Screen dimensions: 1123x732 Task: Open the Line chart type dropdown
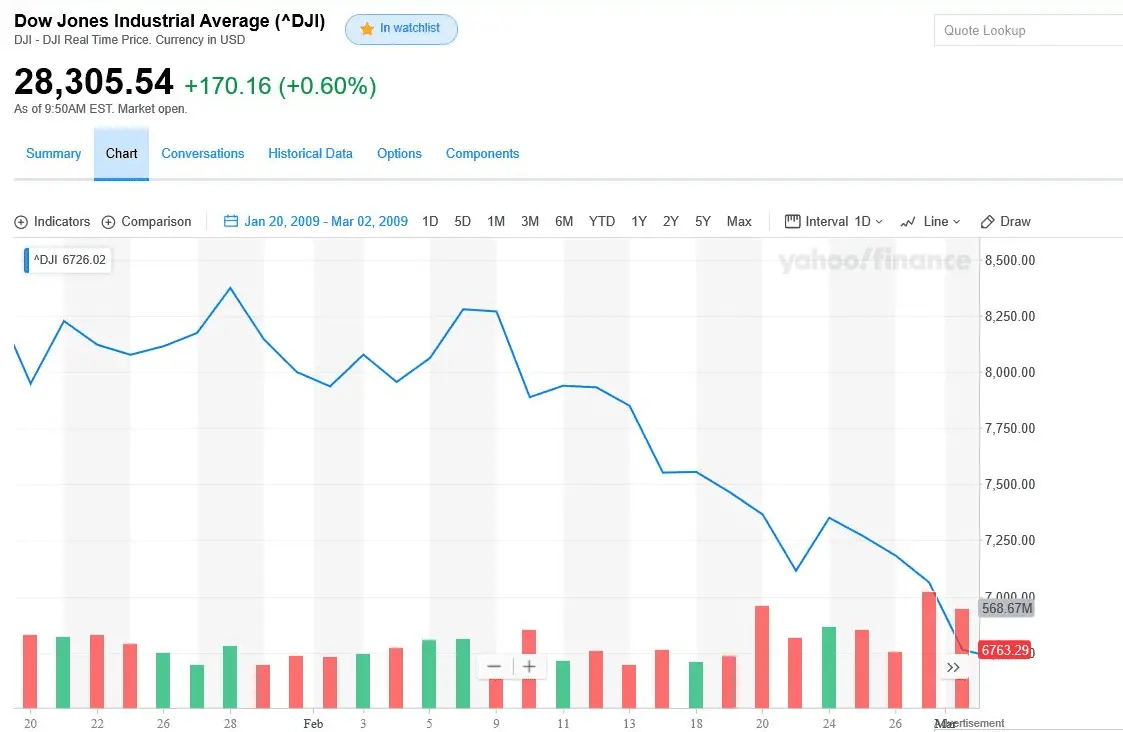pos(930,222)
